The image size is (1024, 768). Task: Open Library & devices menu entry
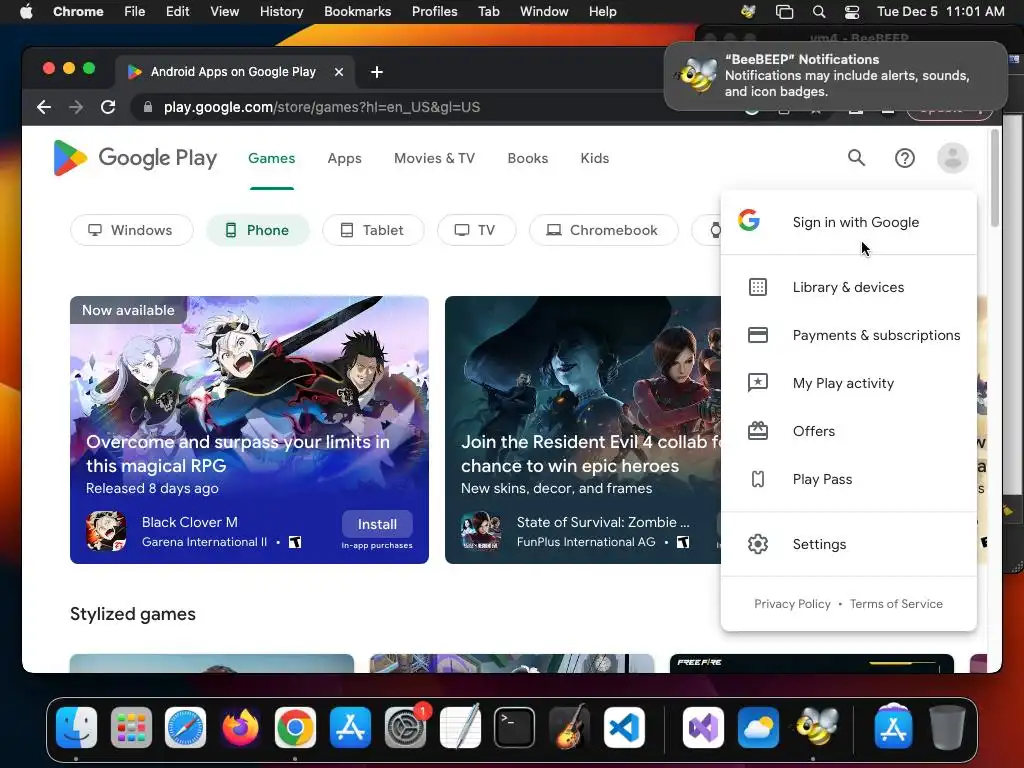(x=848, y=287)
